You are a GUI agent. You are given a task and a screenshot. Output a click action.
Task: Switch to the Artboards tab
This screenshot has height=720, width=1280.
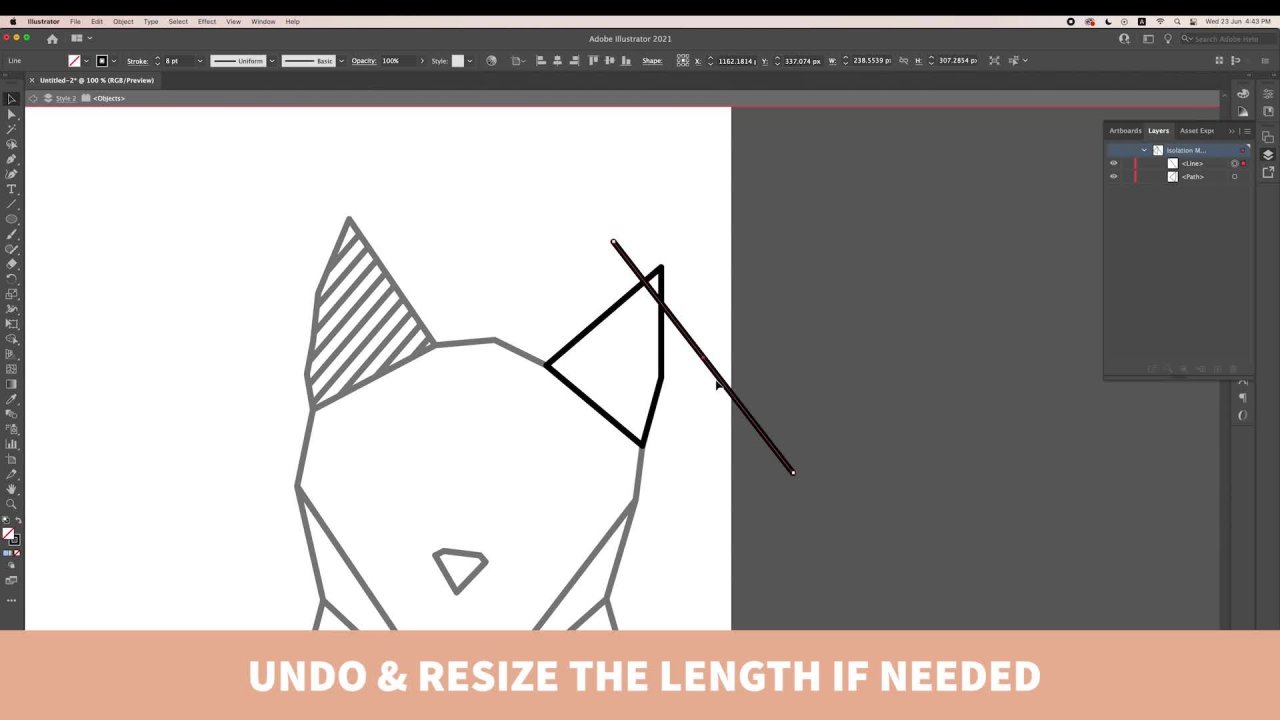(x=1125, y=130)
